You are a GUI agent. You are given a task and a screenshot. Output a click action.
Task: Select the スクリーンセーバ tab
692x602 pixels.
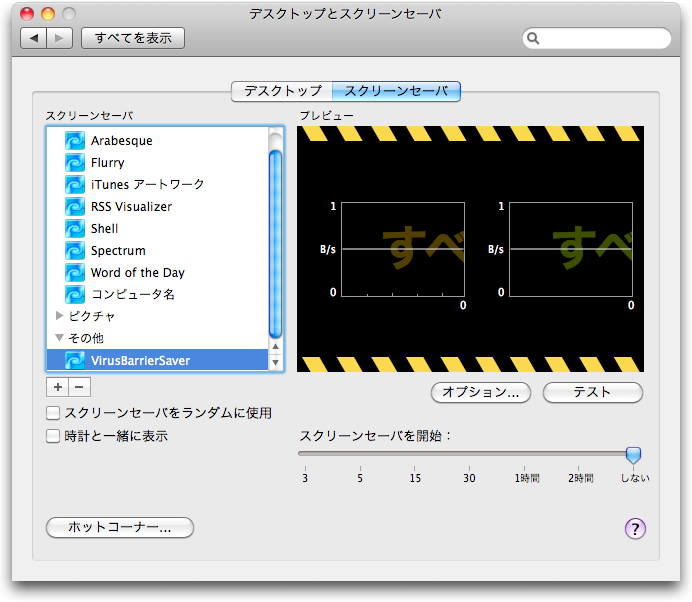396,91
